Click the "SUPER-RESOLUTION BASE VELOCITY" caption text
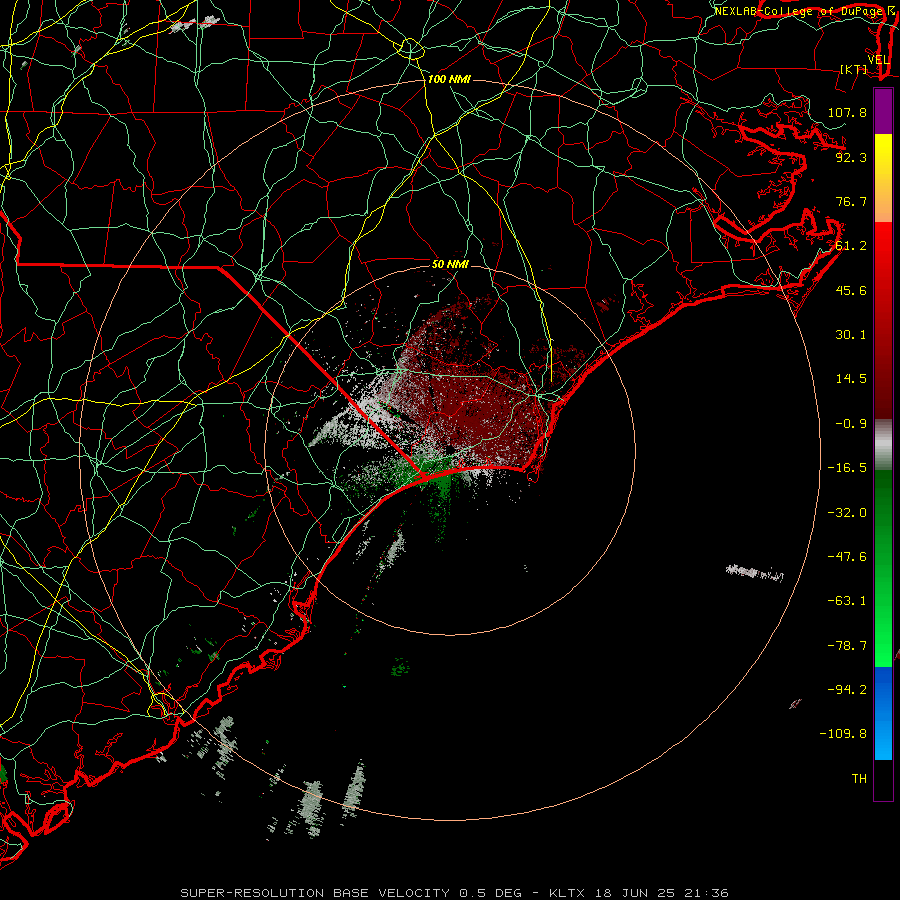The width and height of the screenshot is (900, 900). point(315,893)
